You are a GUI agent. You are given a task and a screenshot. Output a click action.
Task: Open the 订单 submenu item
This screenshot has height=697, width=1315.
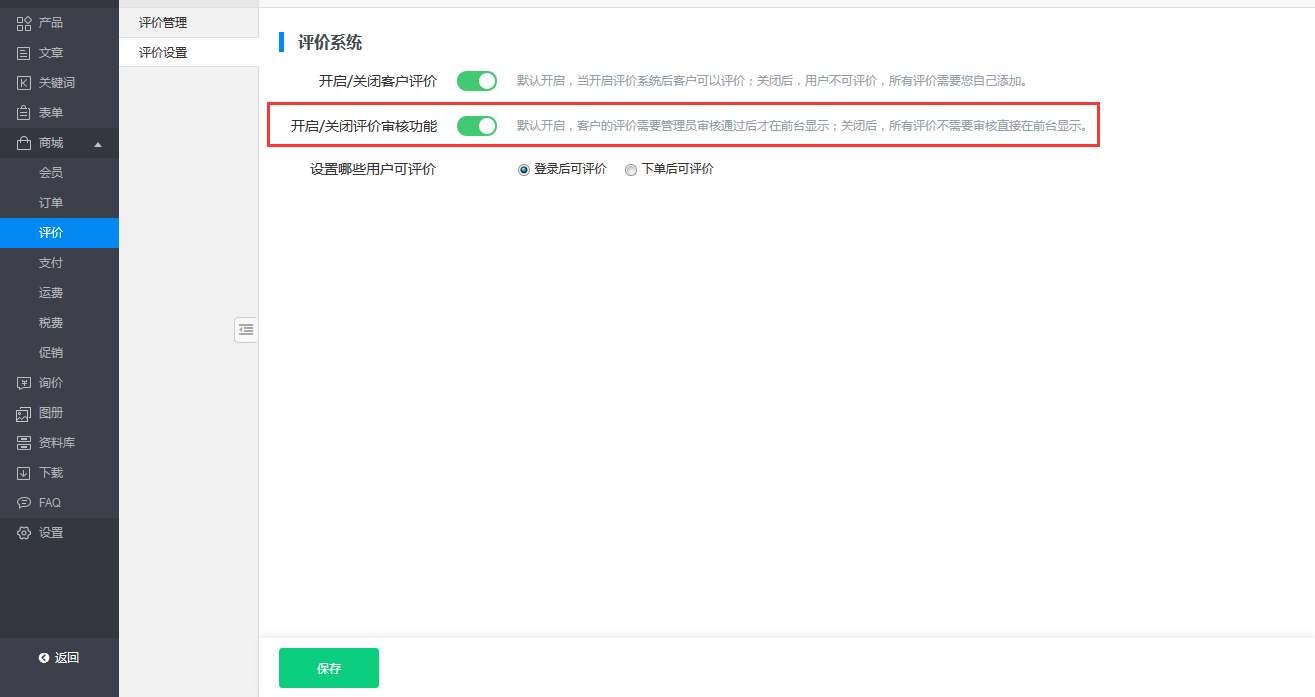(51, 203)
